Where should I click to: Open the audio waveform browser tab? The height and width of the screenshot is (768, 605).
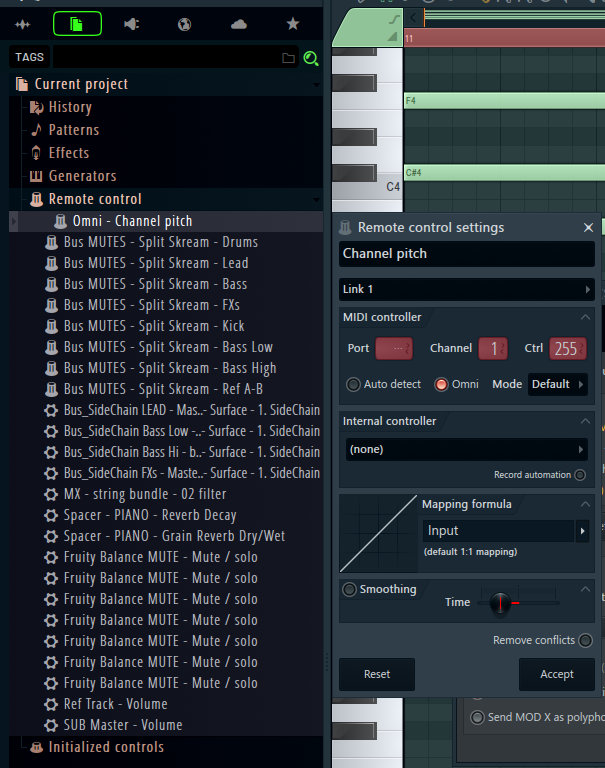pos(22,23)
